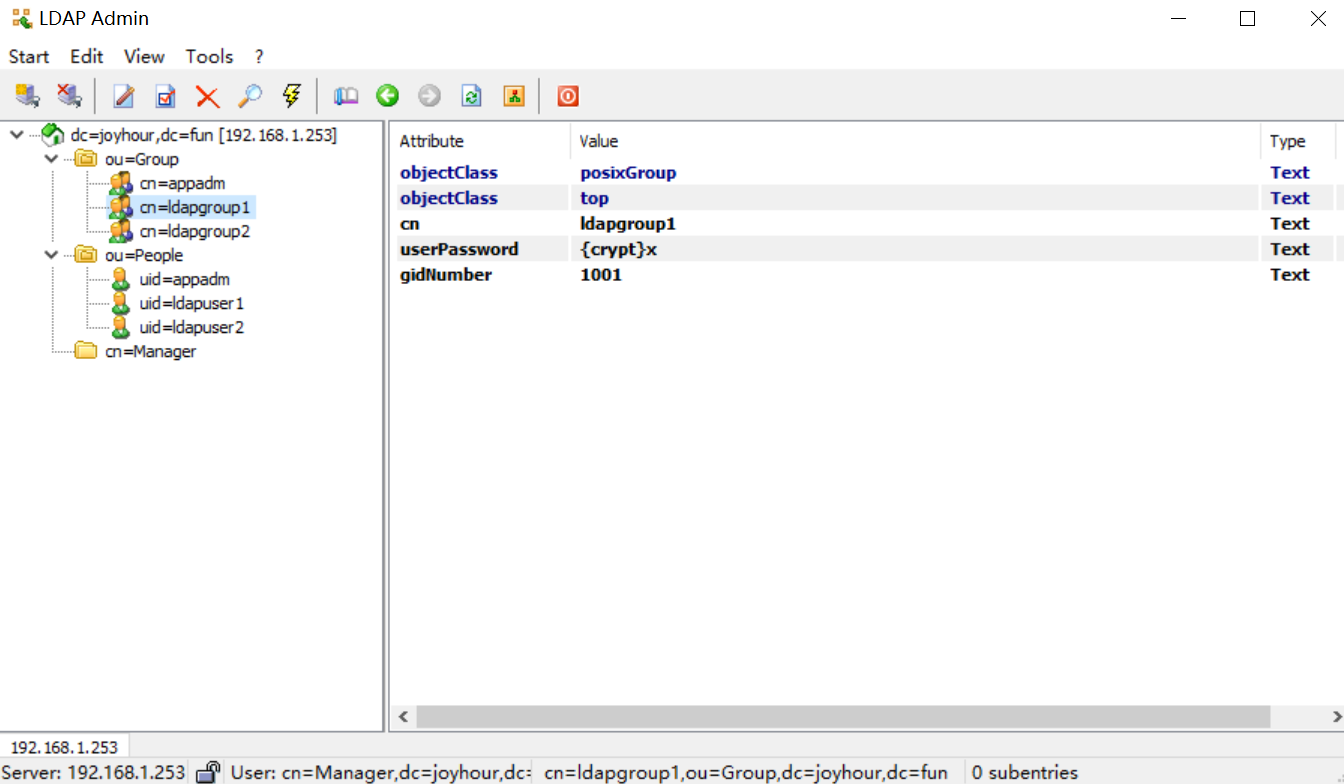The width and height of the screenshot is (1344, 784).
Task: Click the ldapgroup1 cn value cell
Action: (628, 223)
